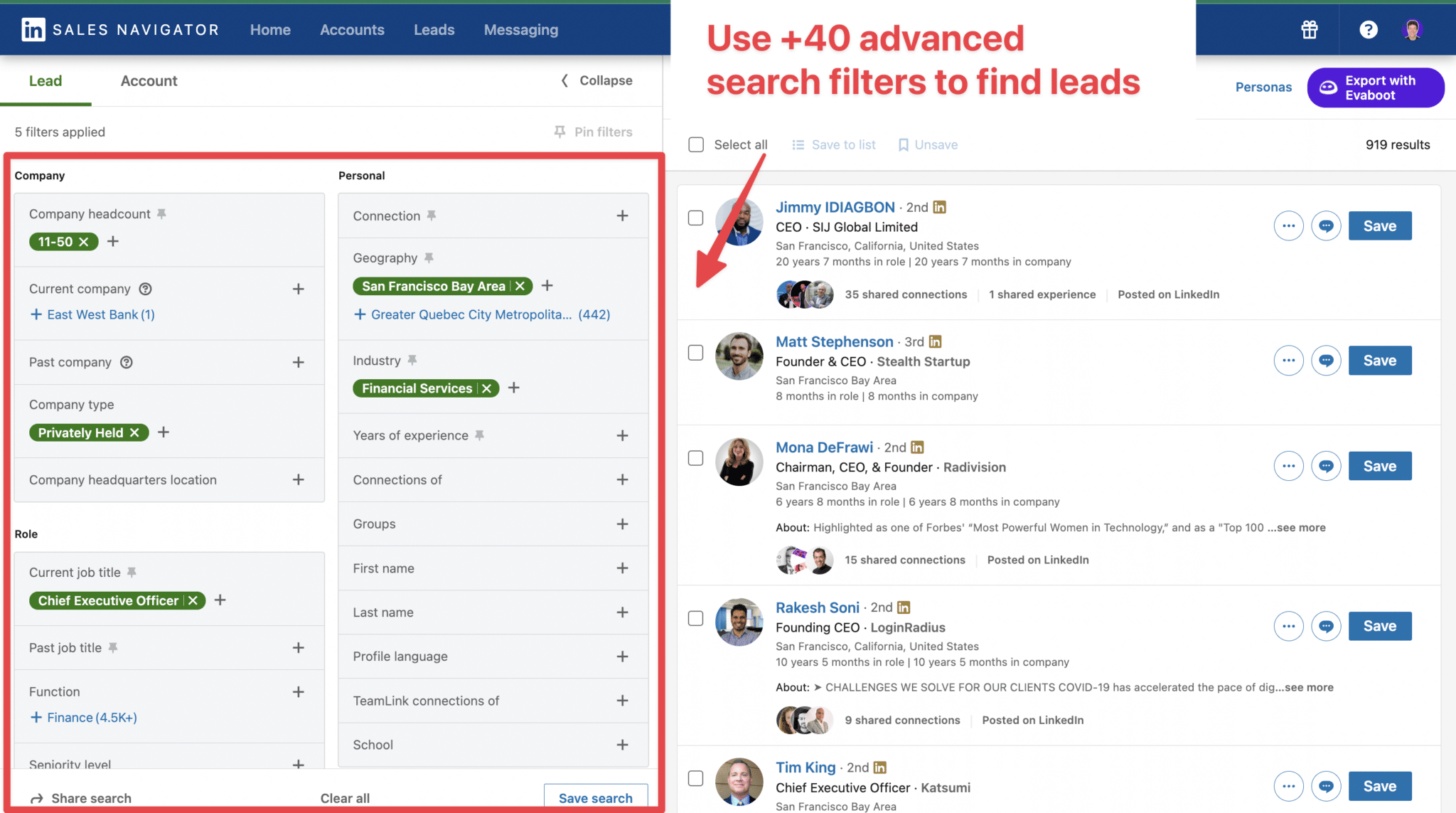The image size is (1456, 813).
Task: Open the overflow menu for Matt Stephenson
Action: coord(1288,360)
